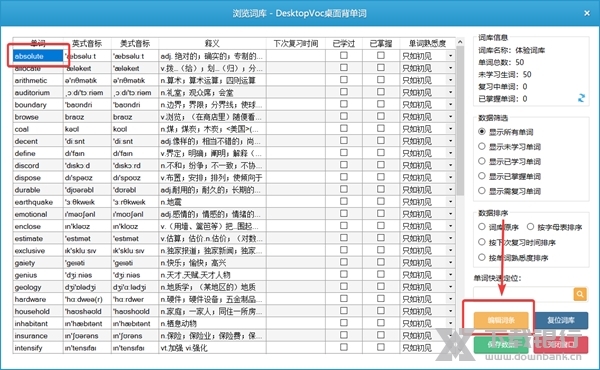Check the 已掌握 box in the coal row
This screenshot has width=600, height=370.
tap(381, 129)
